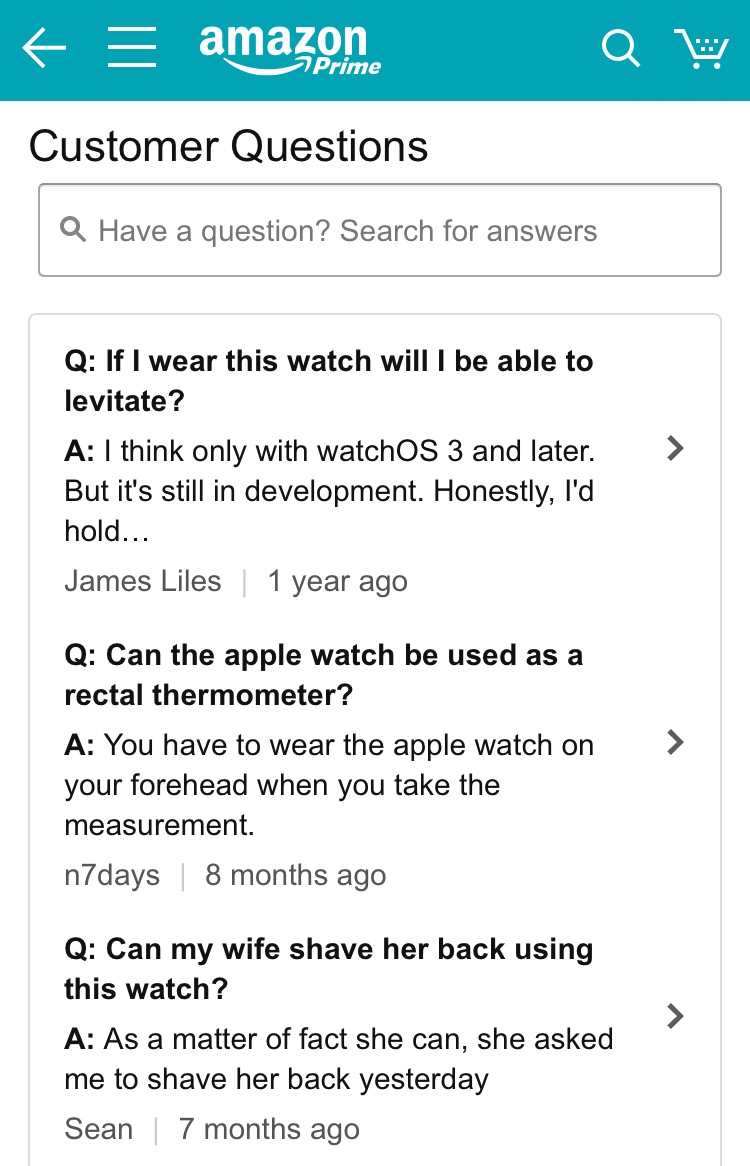
Task: Open the rectal thermometer question
Action: pyautogui.click(x=323, y=674)
